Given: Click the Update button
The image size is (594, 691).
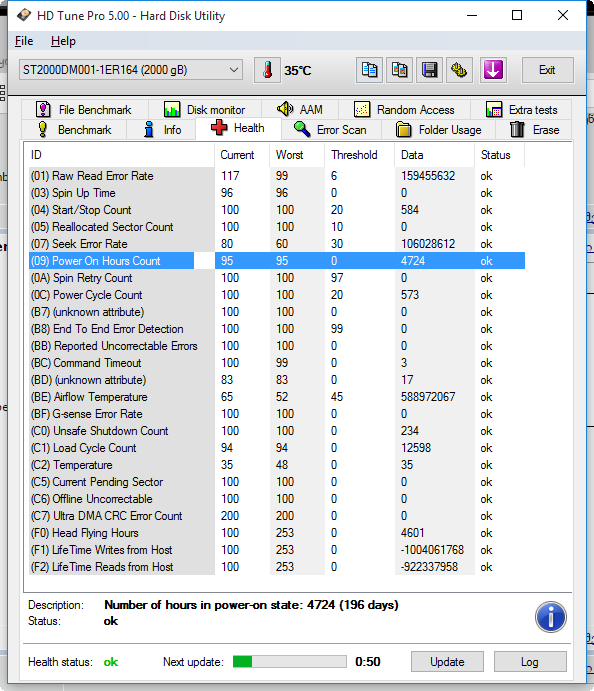Looking at the screenshot, I should coord(447,661).
